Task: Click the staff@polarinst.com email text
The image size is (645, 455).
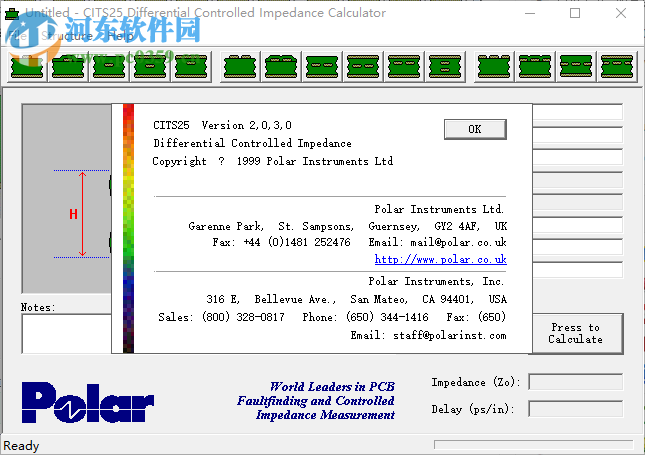Action: [x=450, y=336]
